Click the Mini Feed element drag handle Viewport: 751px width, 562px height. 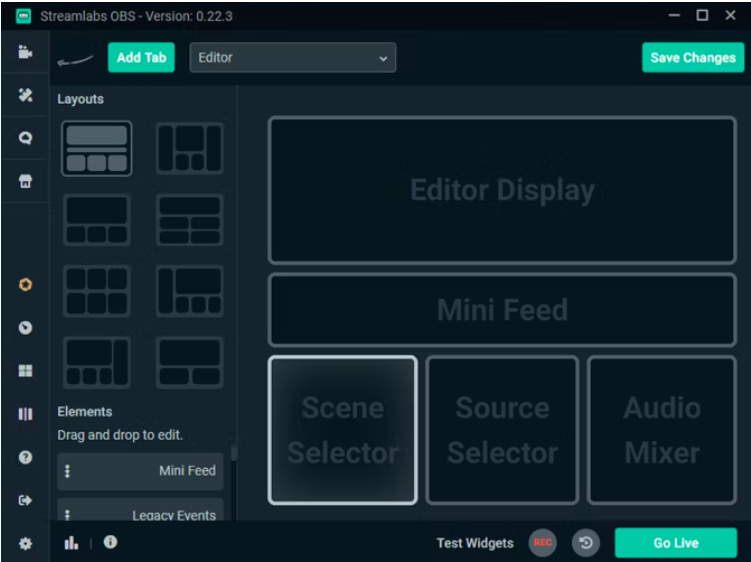point(68,471)
